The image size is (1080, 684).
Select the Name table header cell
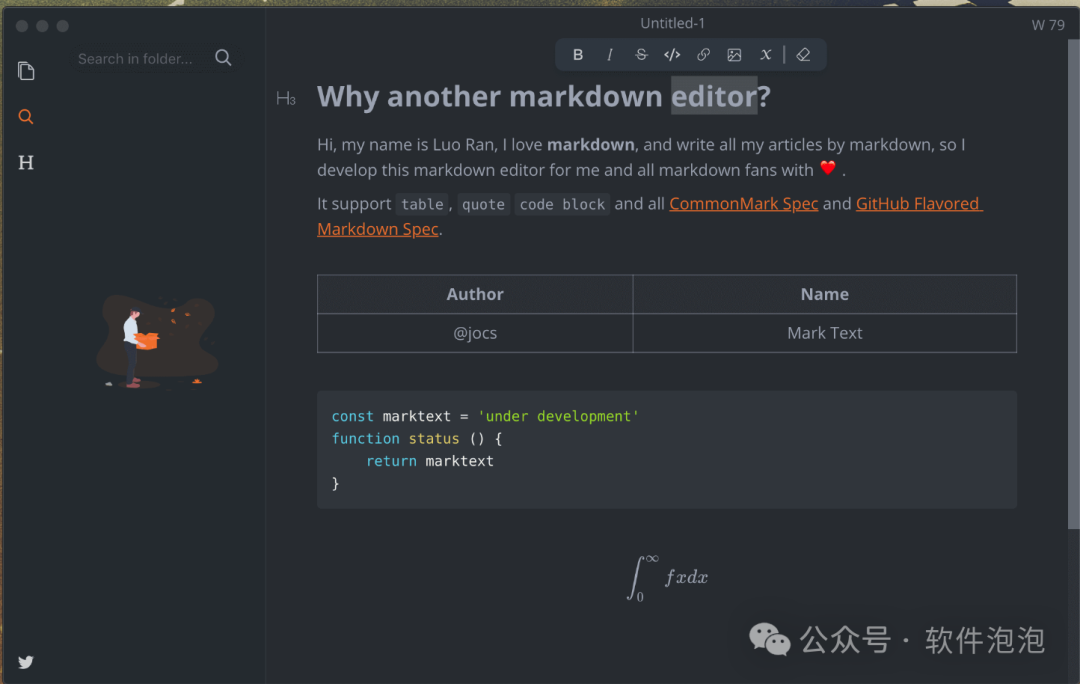tap(824, 294)
